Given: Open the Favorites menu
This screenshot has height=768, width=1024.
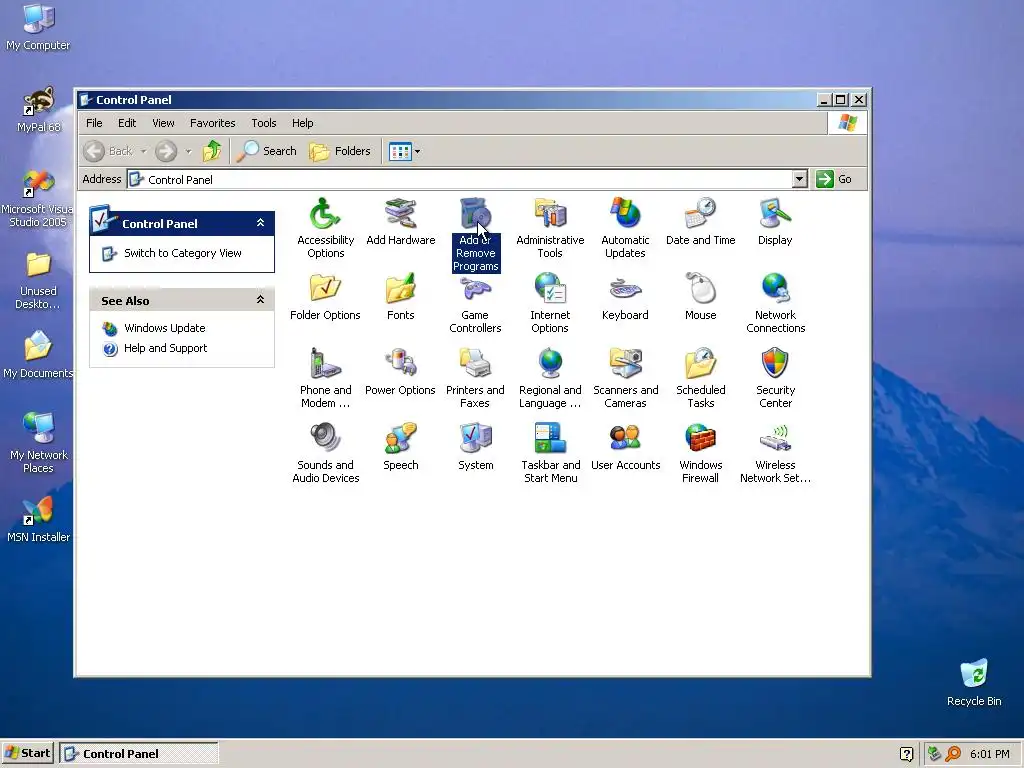Looking at the screenshot, I should [212, 123].
